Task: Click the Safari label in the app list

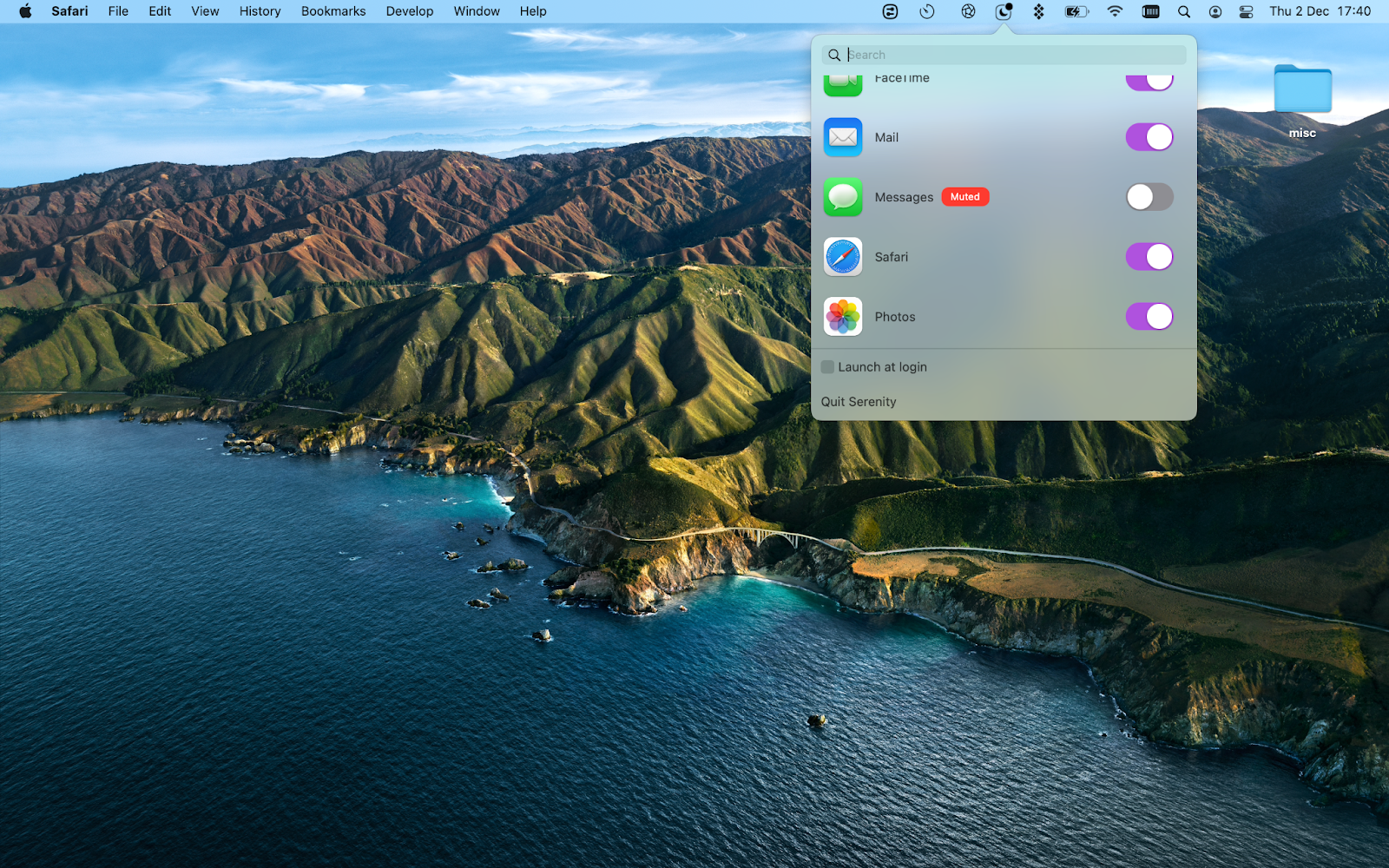Action: (x=892, y=257)
